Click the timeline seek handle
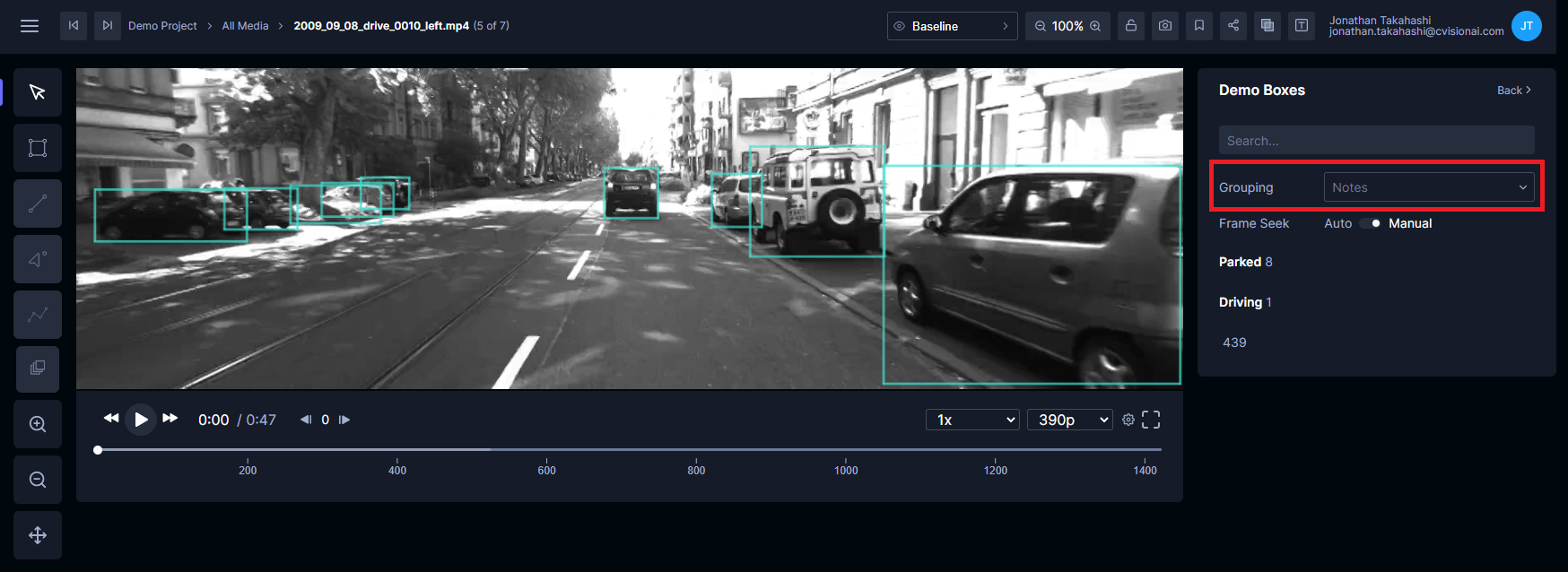 click(x=98, y=450)
